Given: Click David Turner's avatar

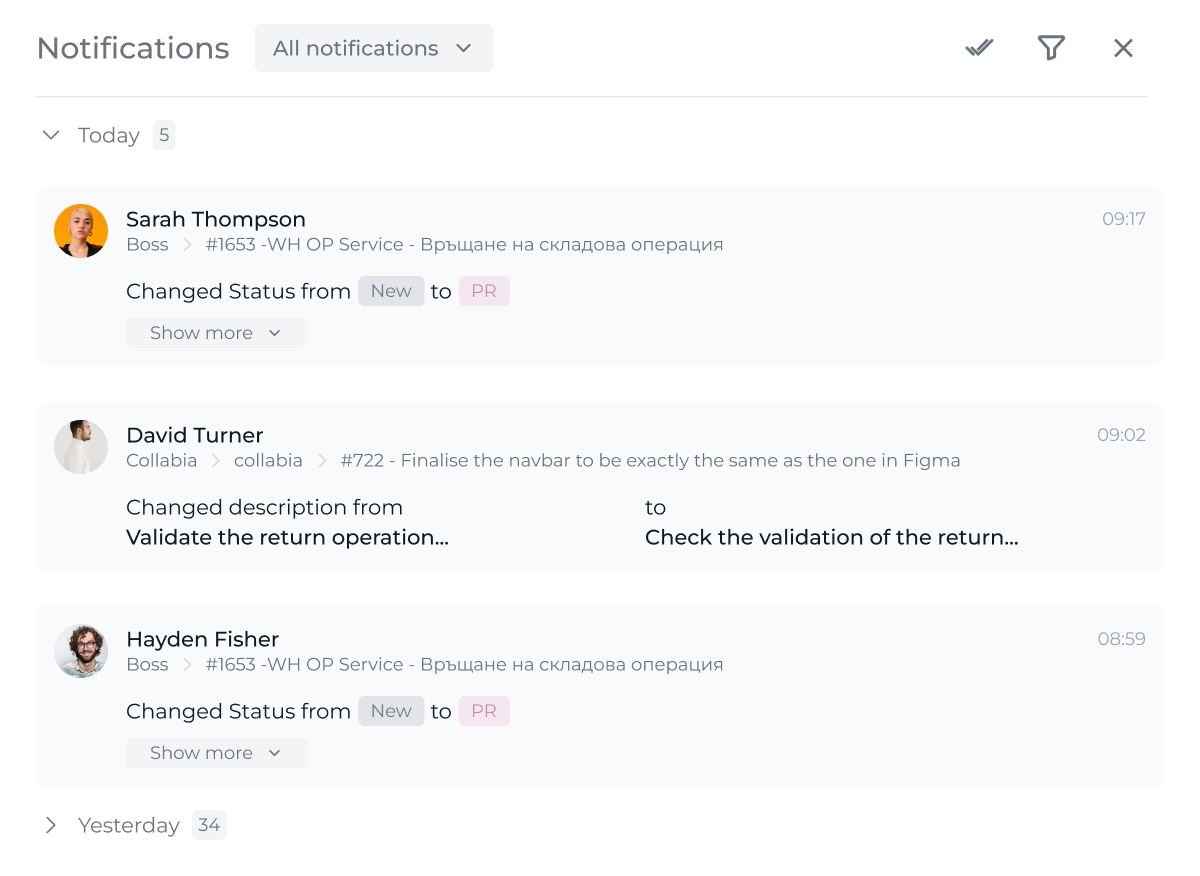Looking at the screenshot, I should click(x=81, y=446).
